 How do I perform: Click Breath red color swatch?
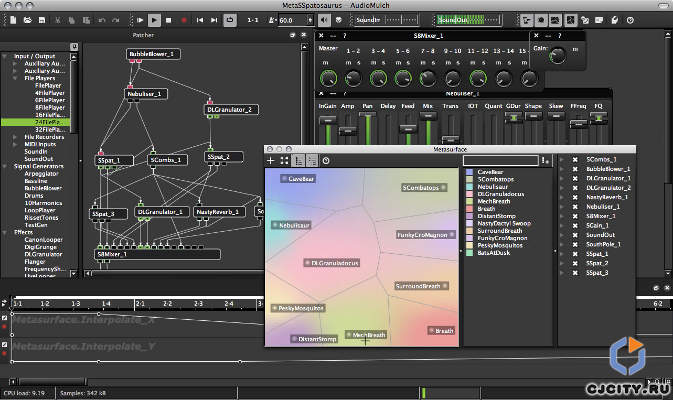pos(470,209)
